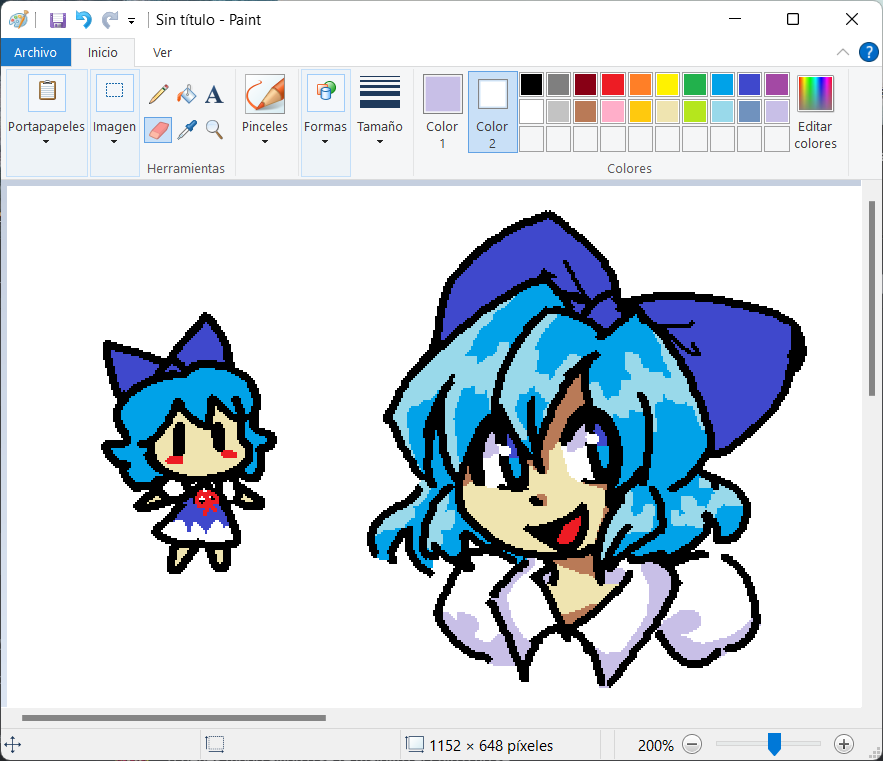883x761 pixels.
Task: Expand the Portapapeles dropdown arrow
Action: (x=46, y=141)
